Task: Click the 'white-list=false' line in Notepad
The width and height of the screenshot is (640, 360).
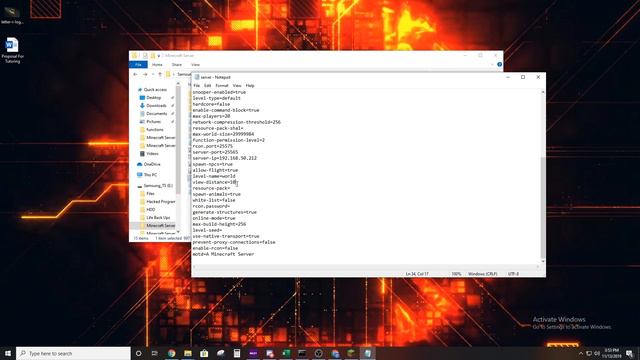Action: 214,200
